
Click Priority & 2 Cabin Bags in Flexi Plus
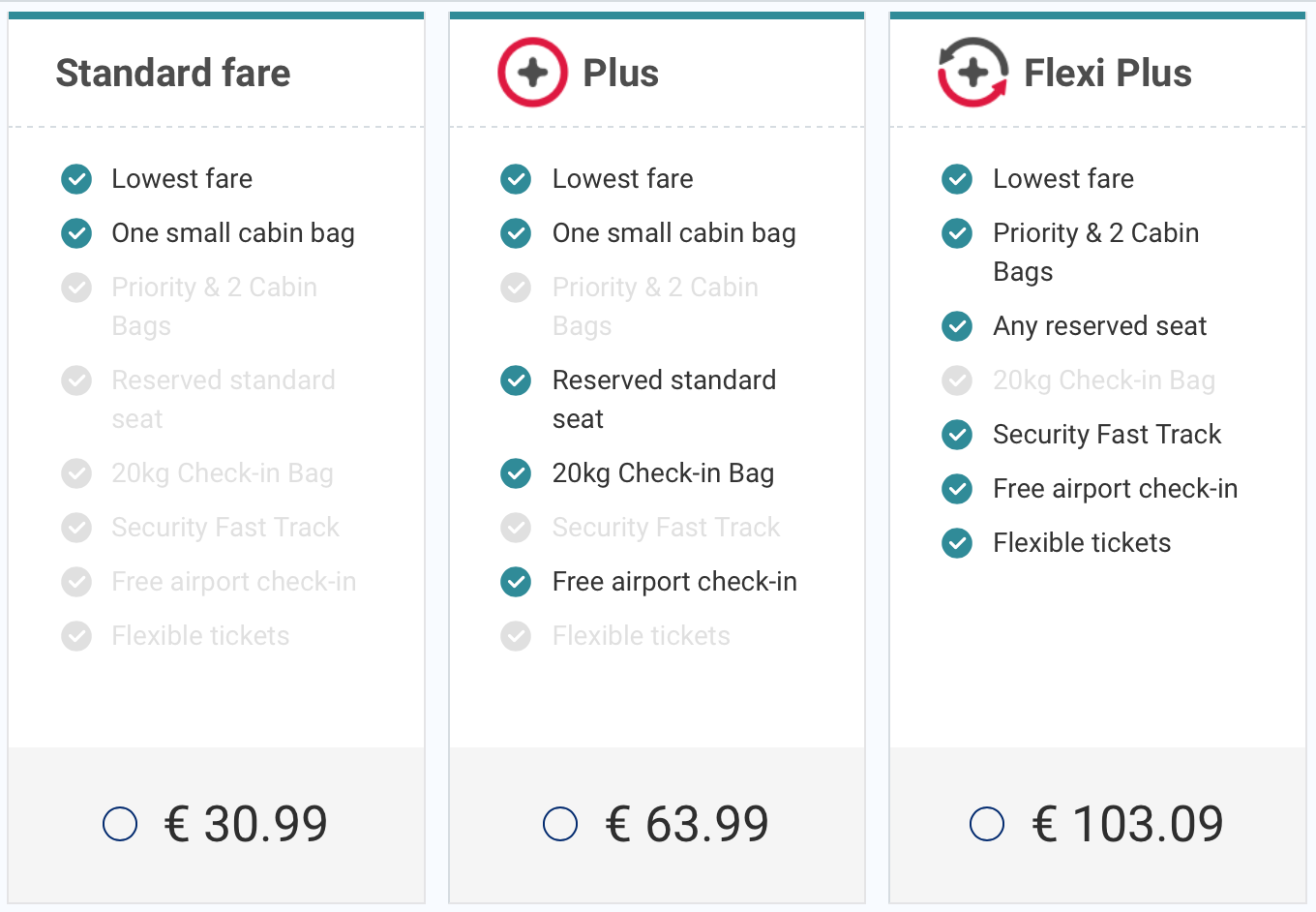pos(1096,253)
